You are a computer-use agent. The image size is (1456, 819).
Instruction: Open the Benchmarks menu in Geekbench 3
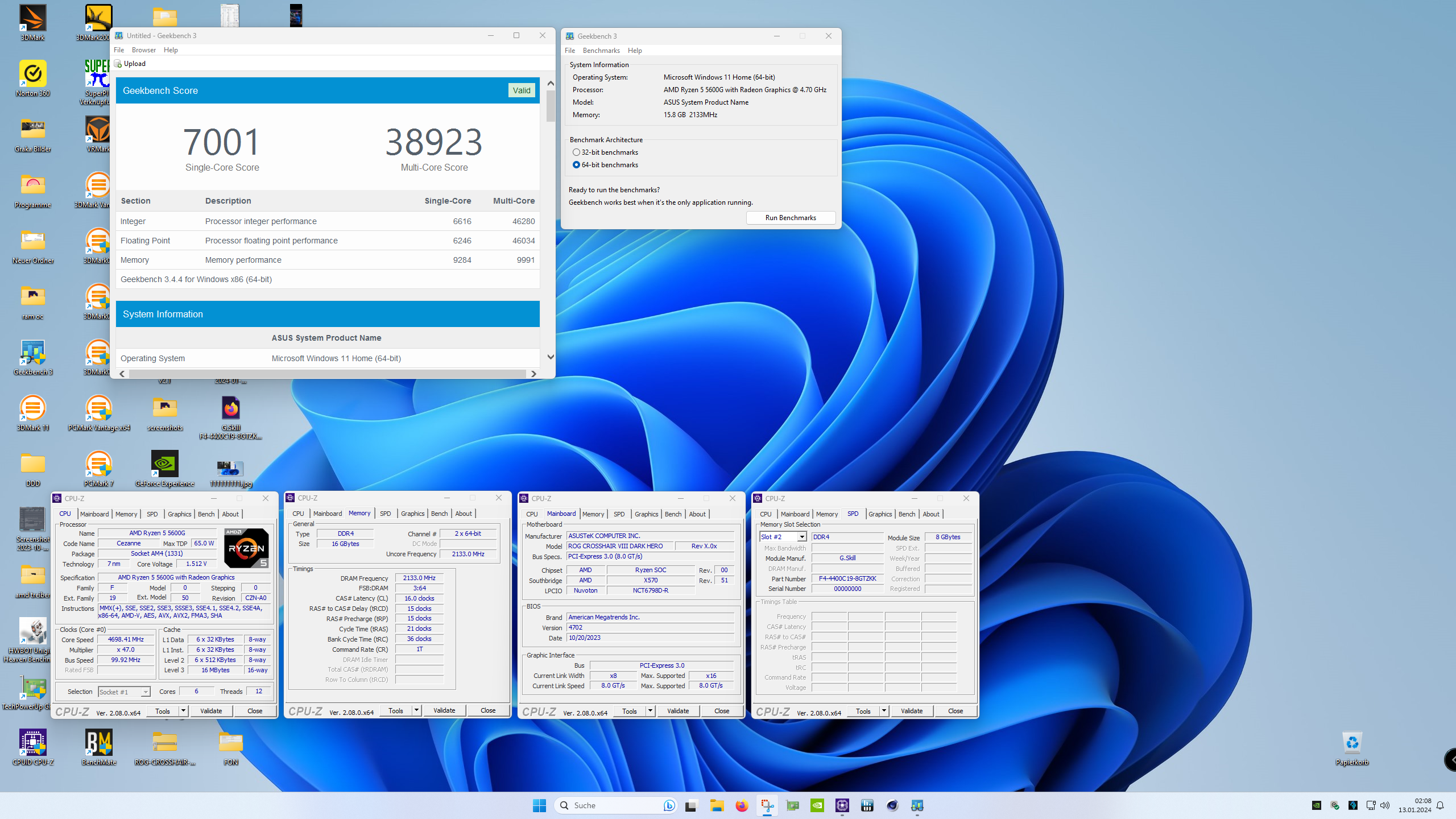coord(601,51)
